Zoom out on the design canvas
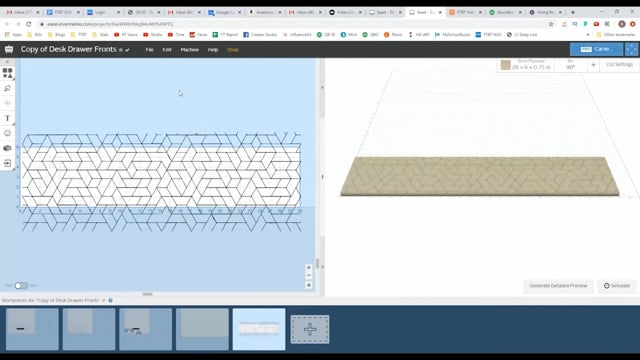Viewport: 640px width, 360px height. (309, 276)
